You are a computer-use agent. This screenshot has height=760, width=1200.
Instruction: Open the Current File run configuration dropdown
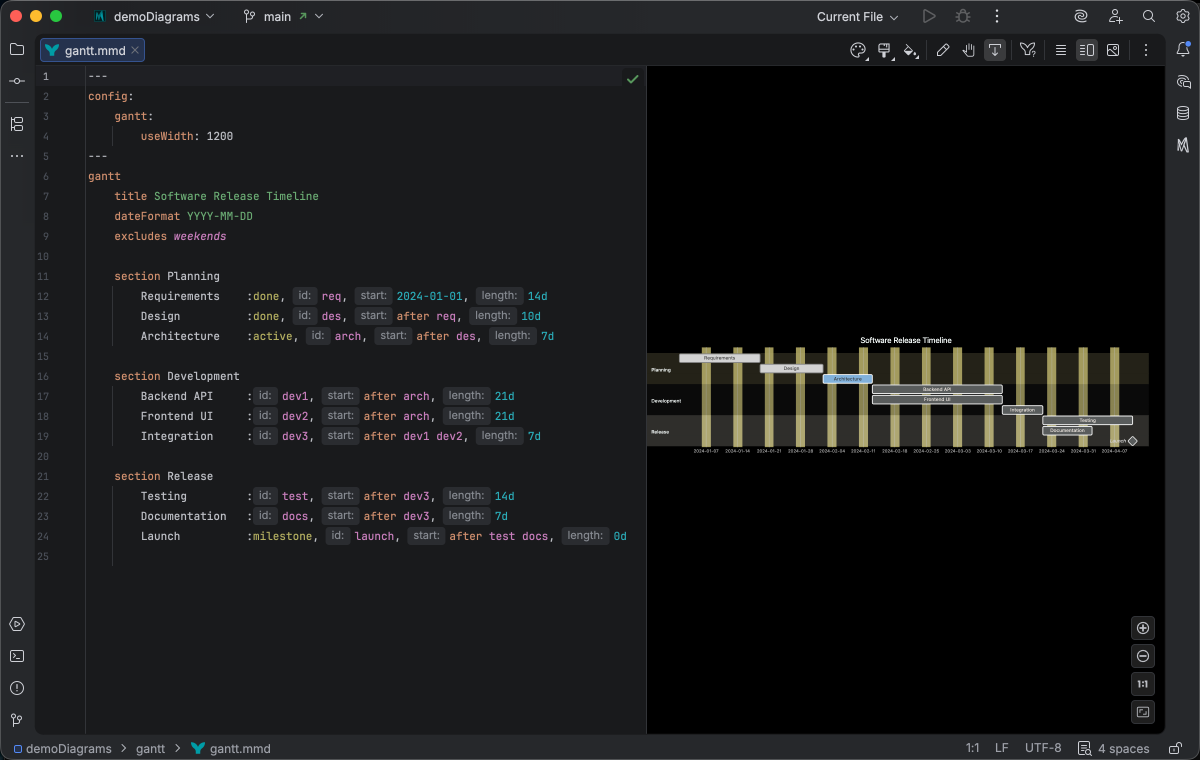857,16
